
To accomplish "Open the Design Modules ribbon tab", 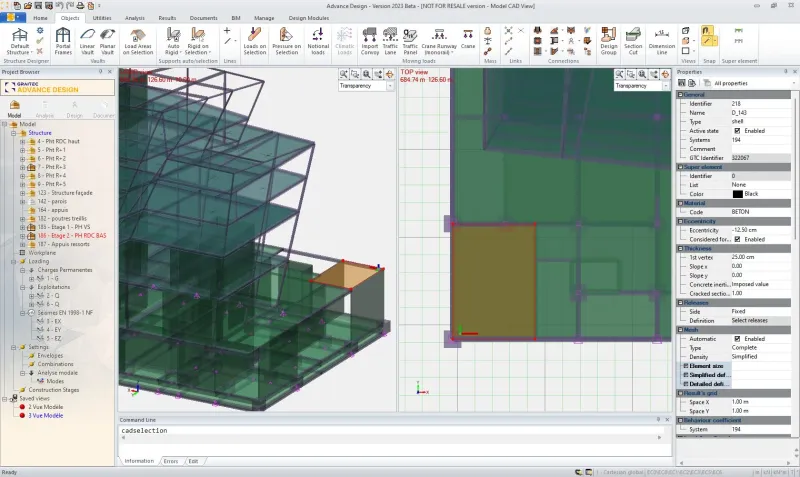I will click(x=309, y=18).
